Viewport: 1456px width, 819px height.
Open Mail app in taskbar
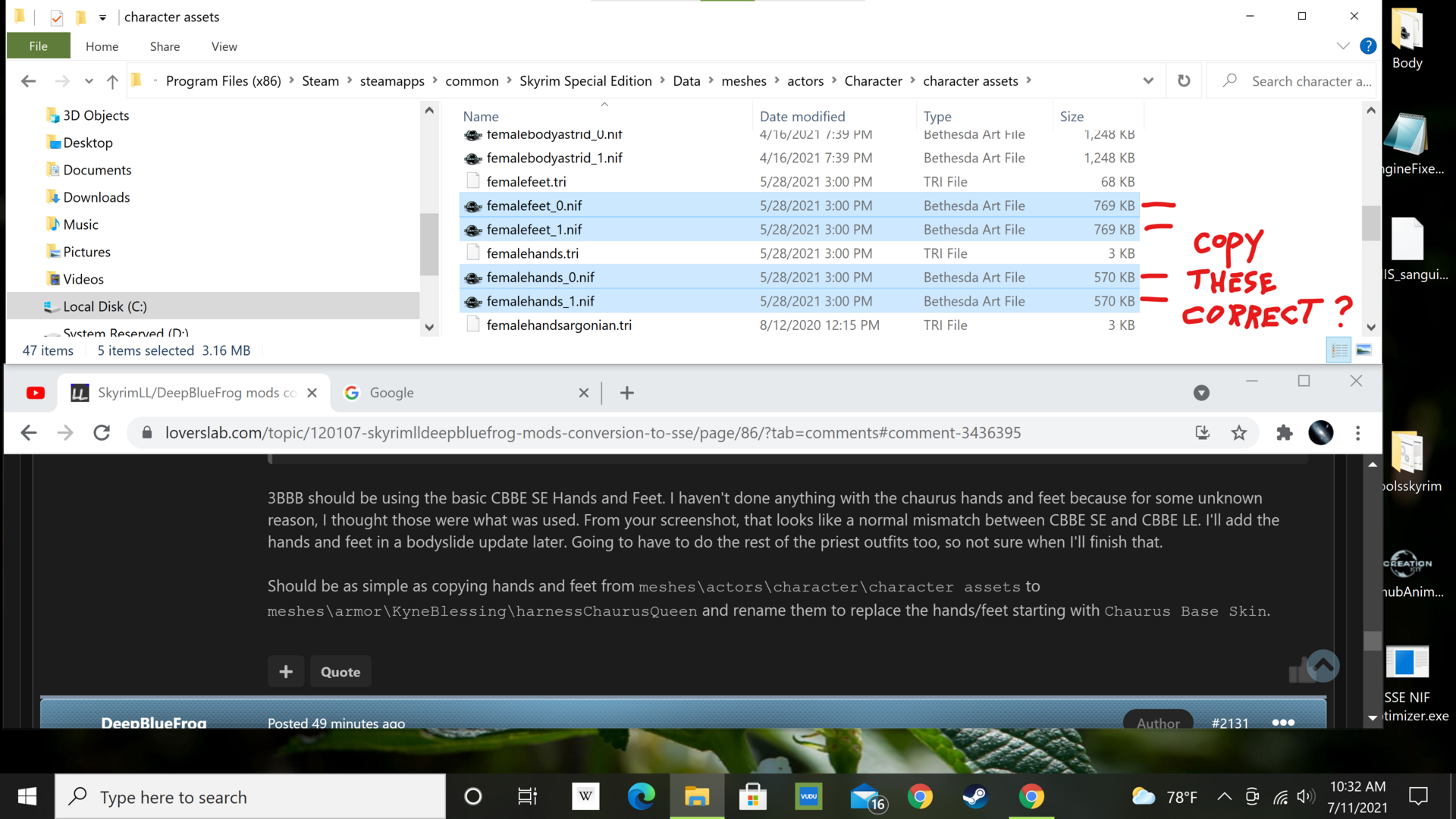pyautogui.click(x=865, y=797)
